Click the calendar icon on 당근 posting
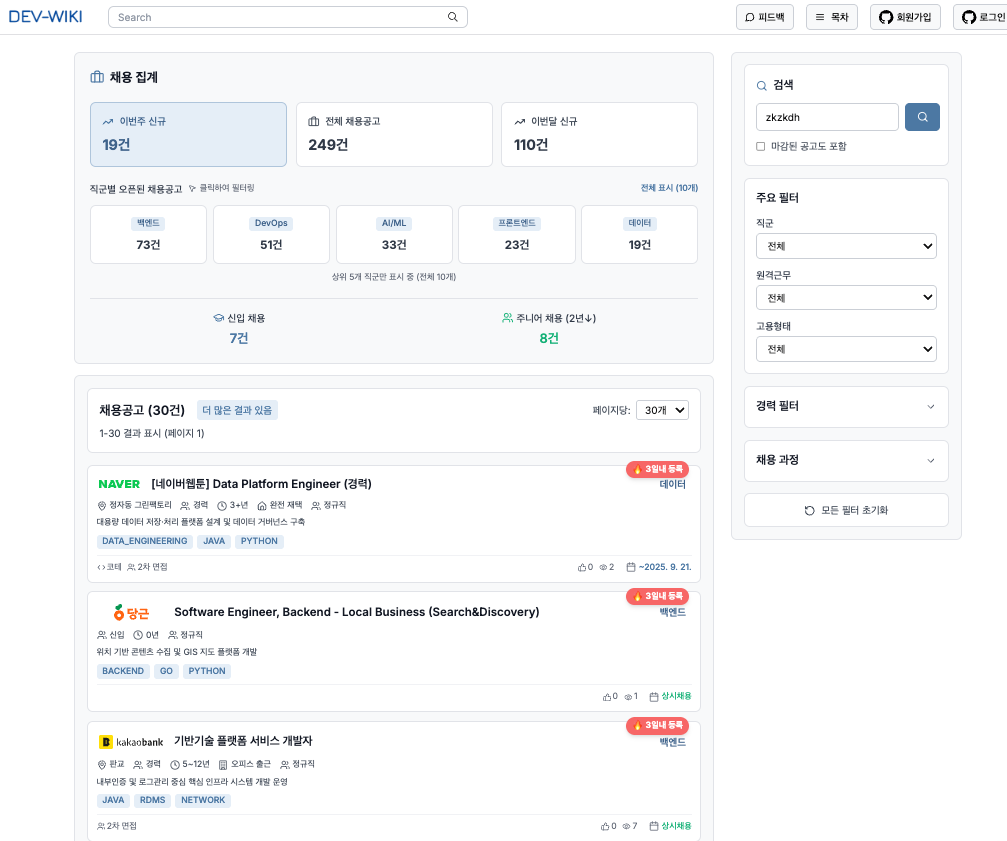Image resolution: width=1007 pixels, height=841 pixels. tap(654, 697)
